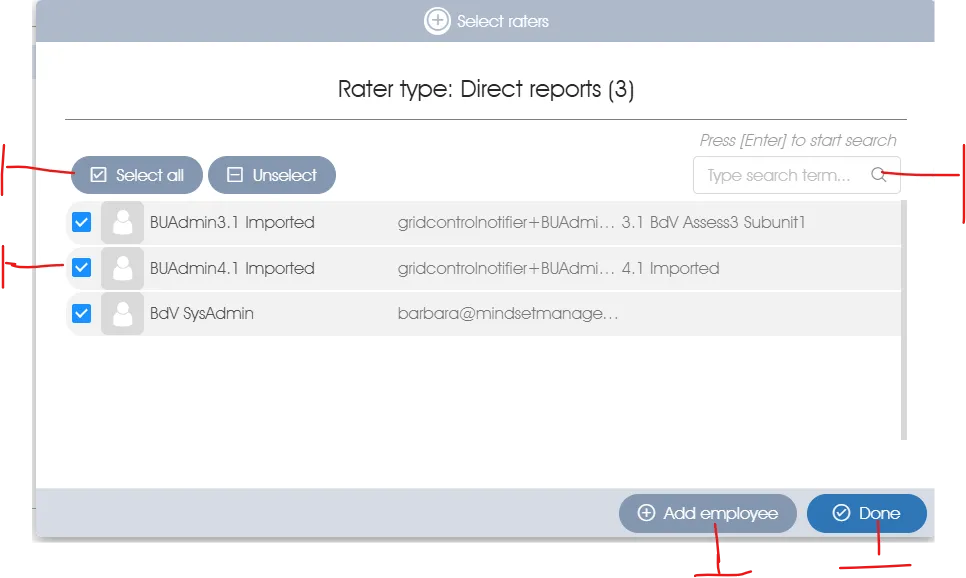
Task: Uncheck the BUAdmin3.1 Imported checkbox
Action: tap(82, 222)
